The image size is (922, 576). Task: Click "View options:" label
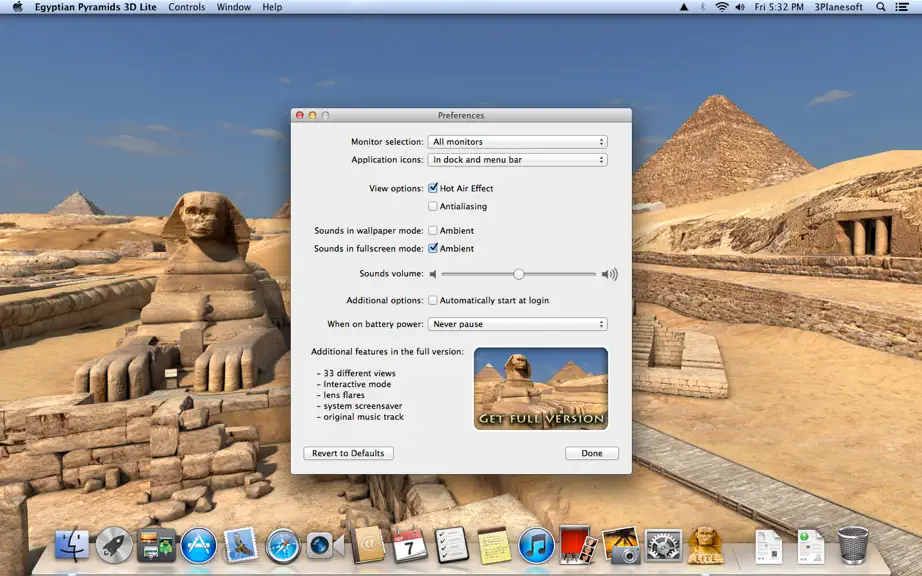(x=396, y=188)
